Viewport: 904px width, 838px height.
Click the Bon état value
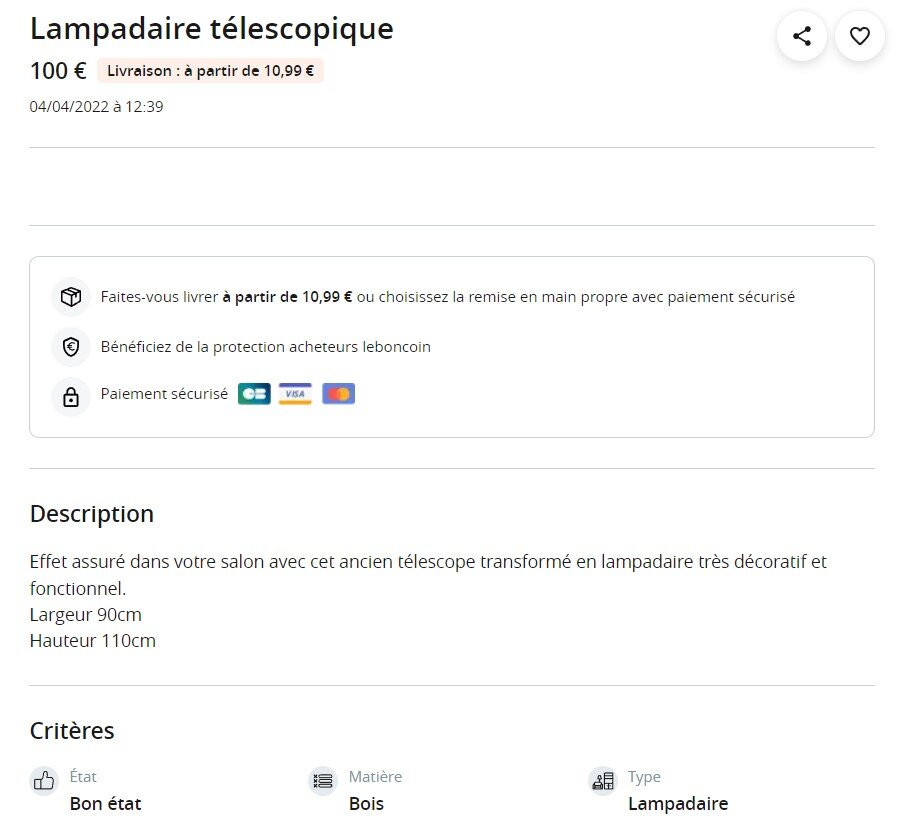click(x=105, y=804)
